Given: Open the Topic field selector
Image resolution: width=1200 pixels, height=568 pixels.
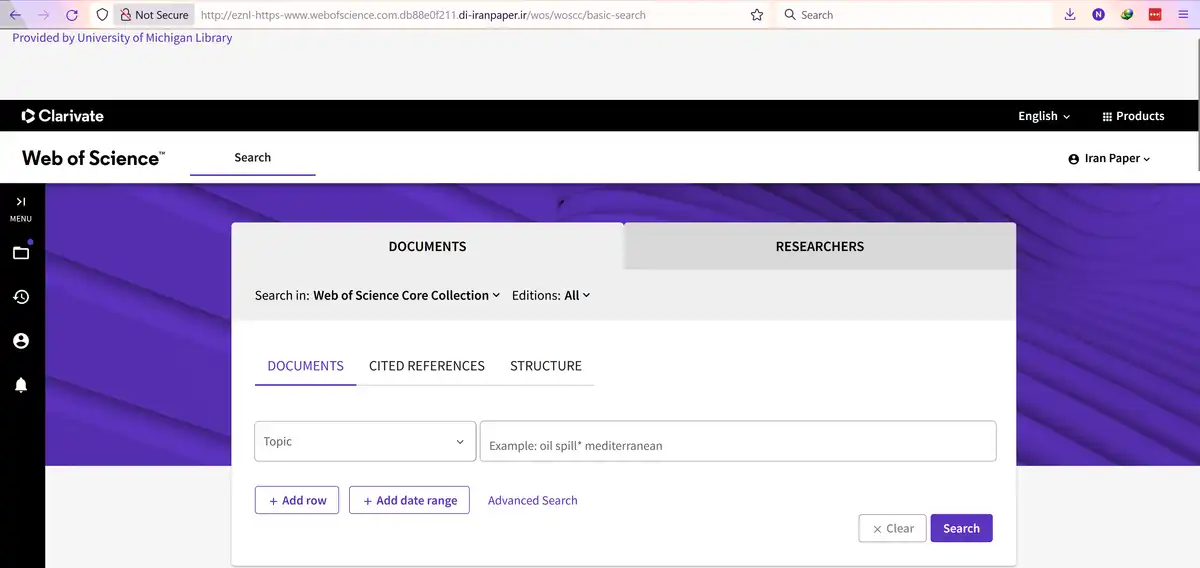Looking at the screenshot, I should coord(365,441).
